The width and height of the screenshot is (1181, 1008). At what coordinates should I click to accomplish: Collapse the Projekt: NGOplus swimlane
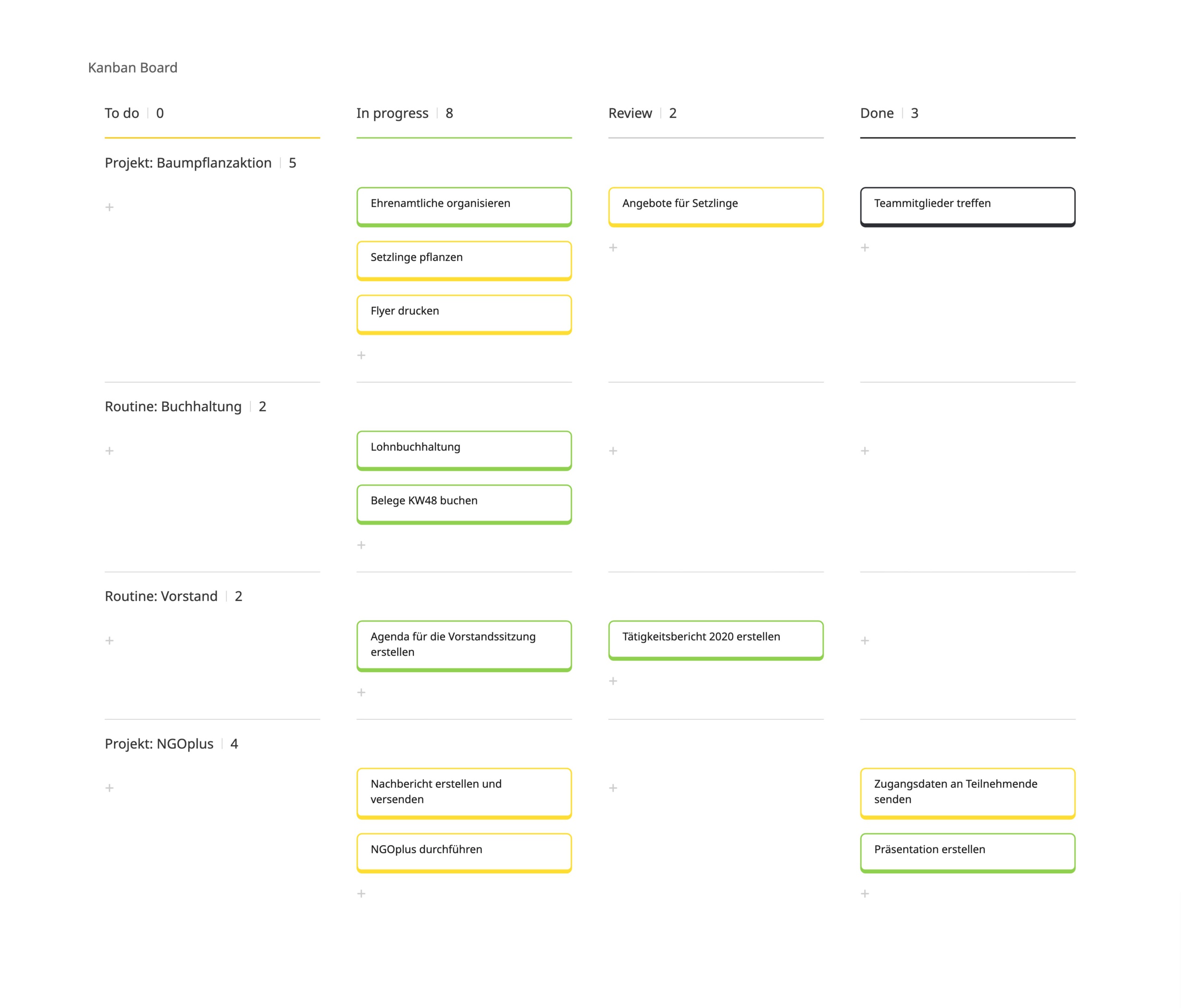(159, 744)
